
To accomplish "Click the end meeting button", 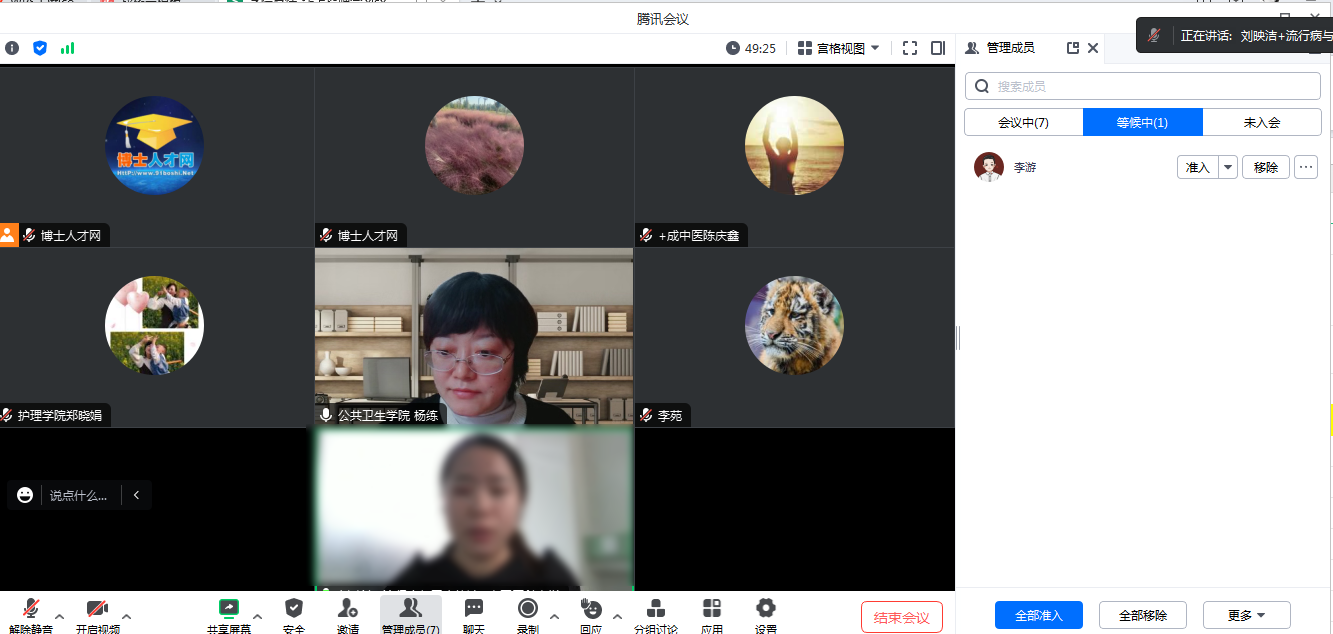I will [902, 618].
